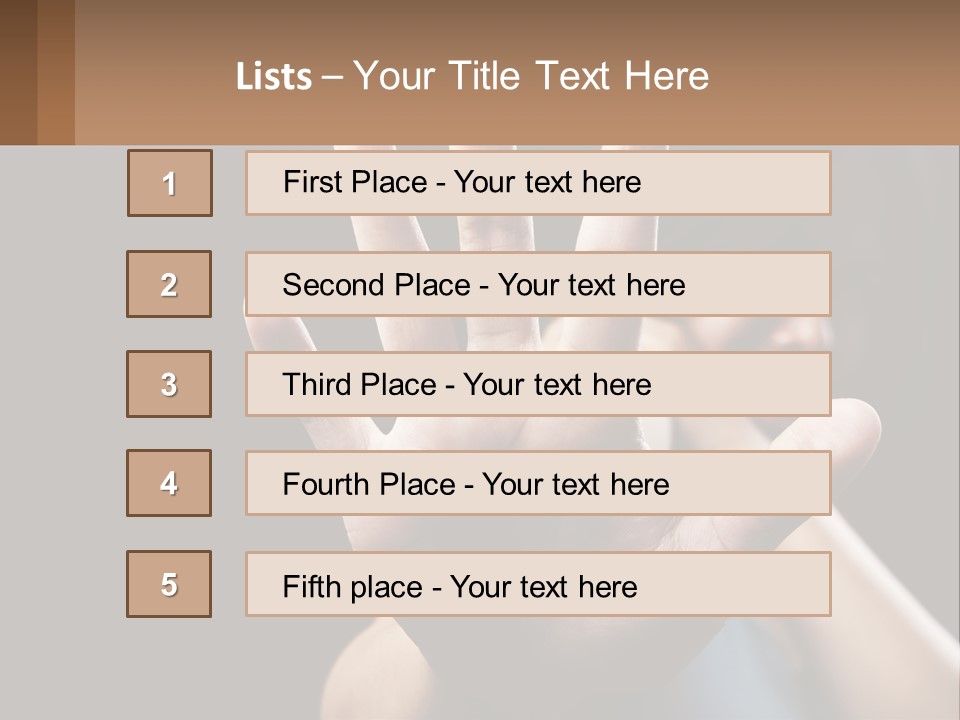
Task: Click the words First Place
Action: pyautogui.click(x=355, y=182)
